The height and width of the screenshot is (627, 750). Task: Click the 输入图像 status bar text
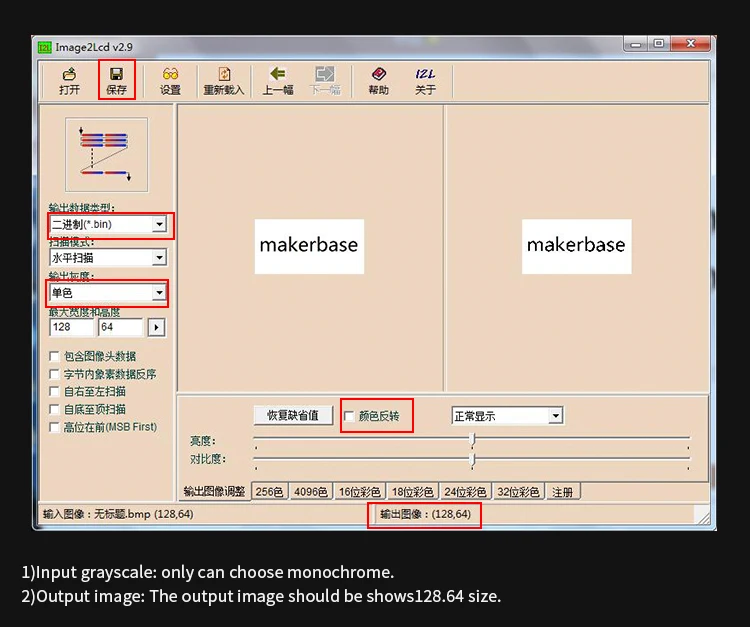coord(118,514)
